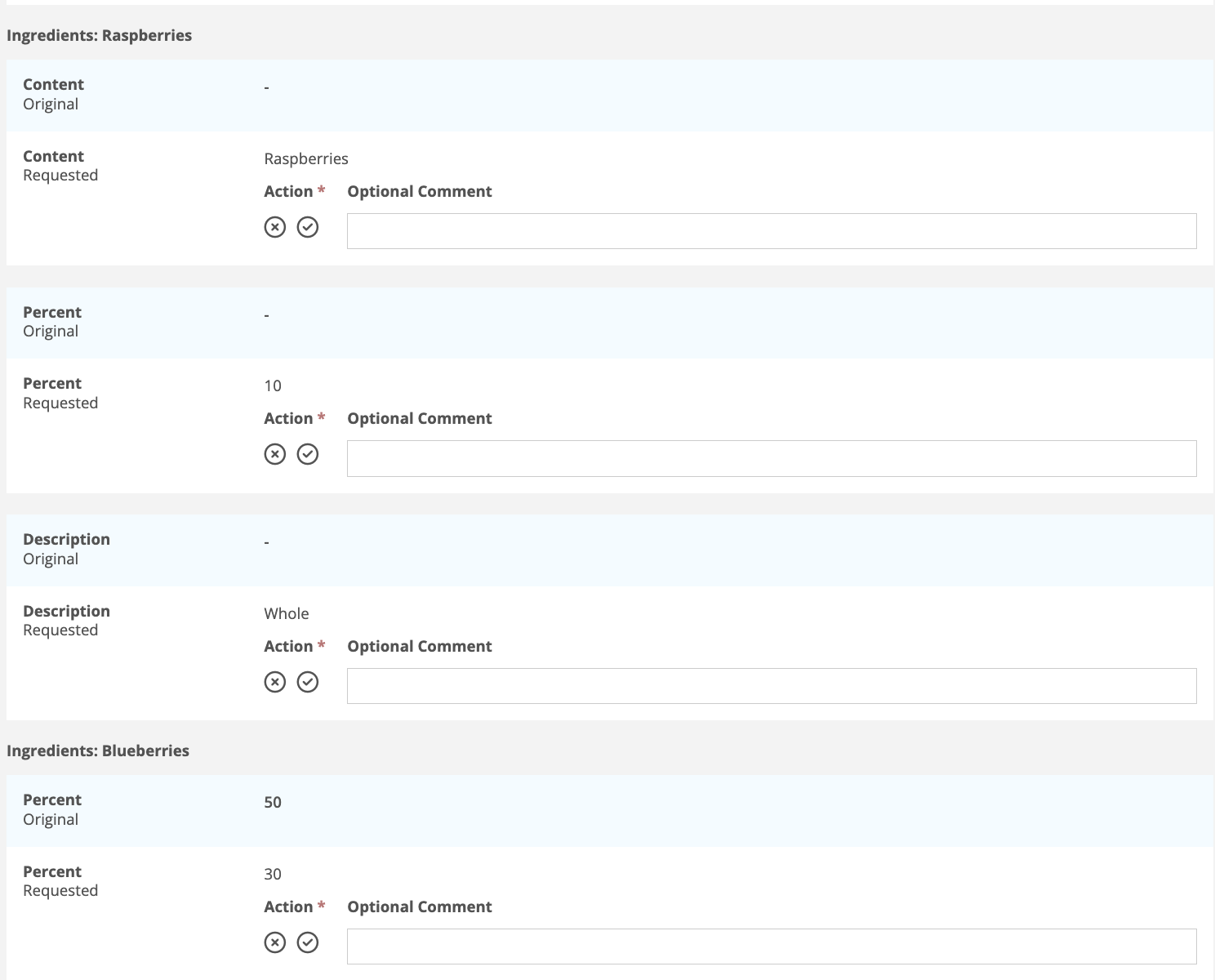
Task: Reject the requested Raspberries content change
Action: tap(275, 227)
